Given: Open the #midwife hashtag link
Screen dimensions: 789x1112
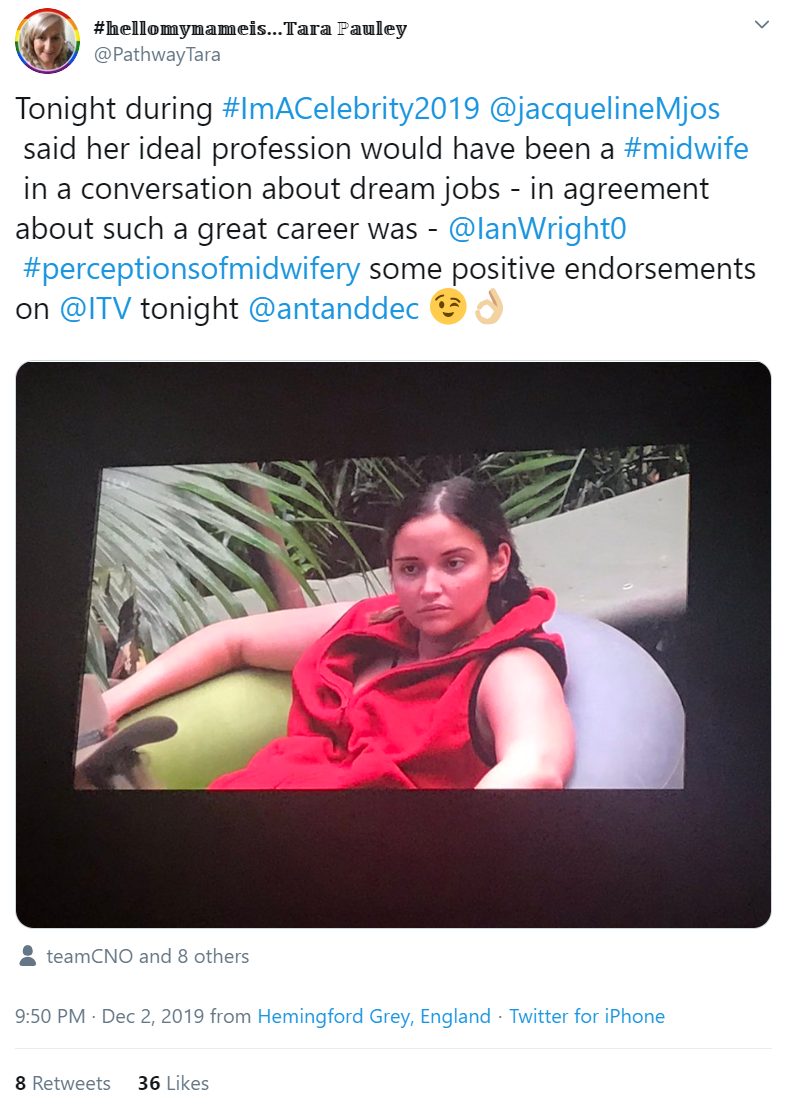Looking at the screenshot, I should pyautogui.click(x=686, y=149).
